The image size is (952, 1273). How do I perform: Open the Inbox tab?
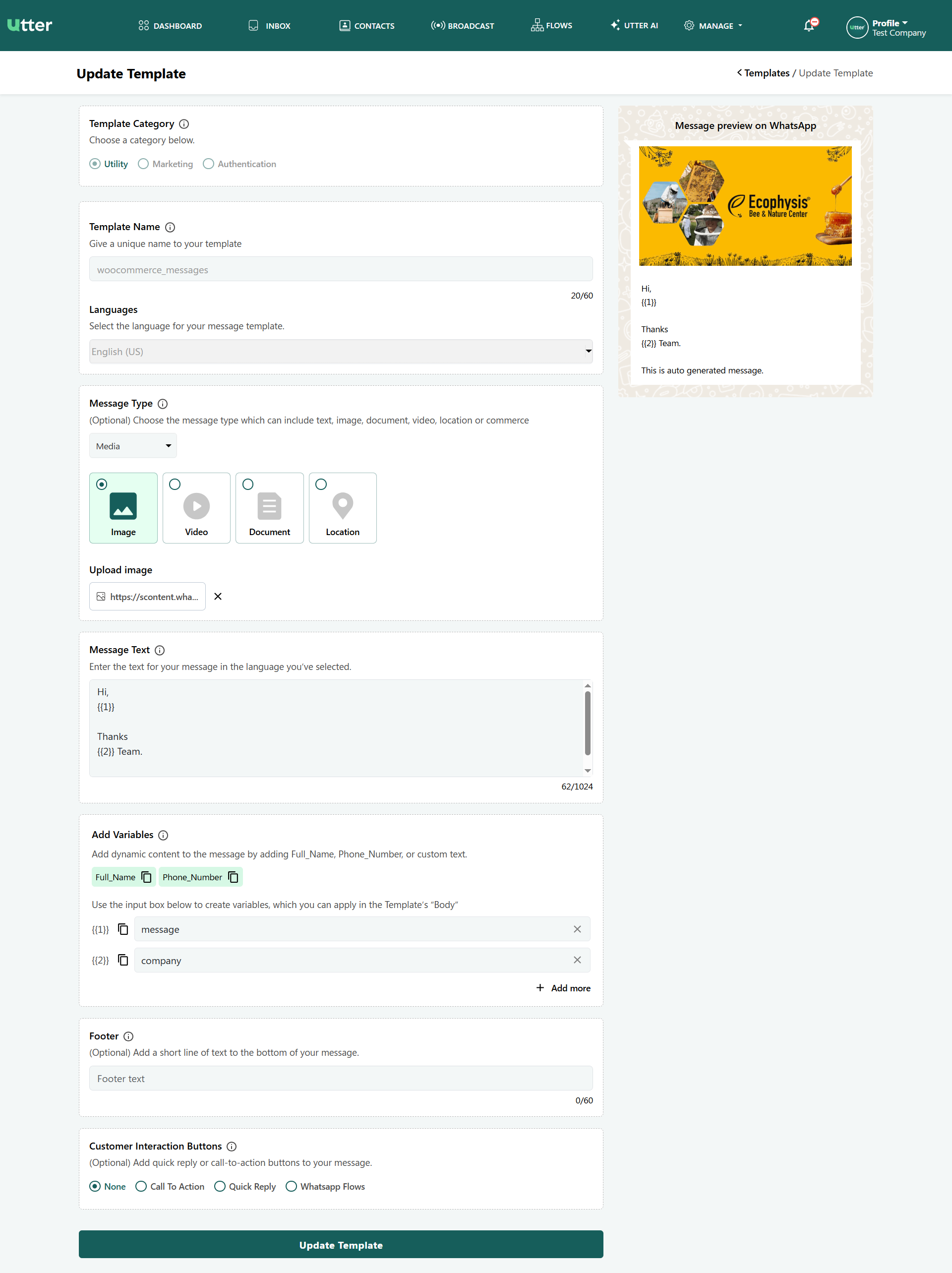pyautogui.click(x=269, y=26)
